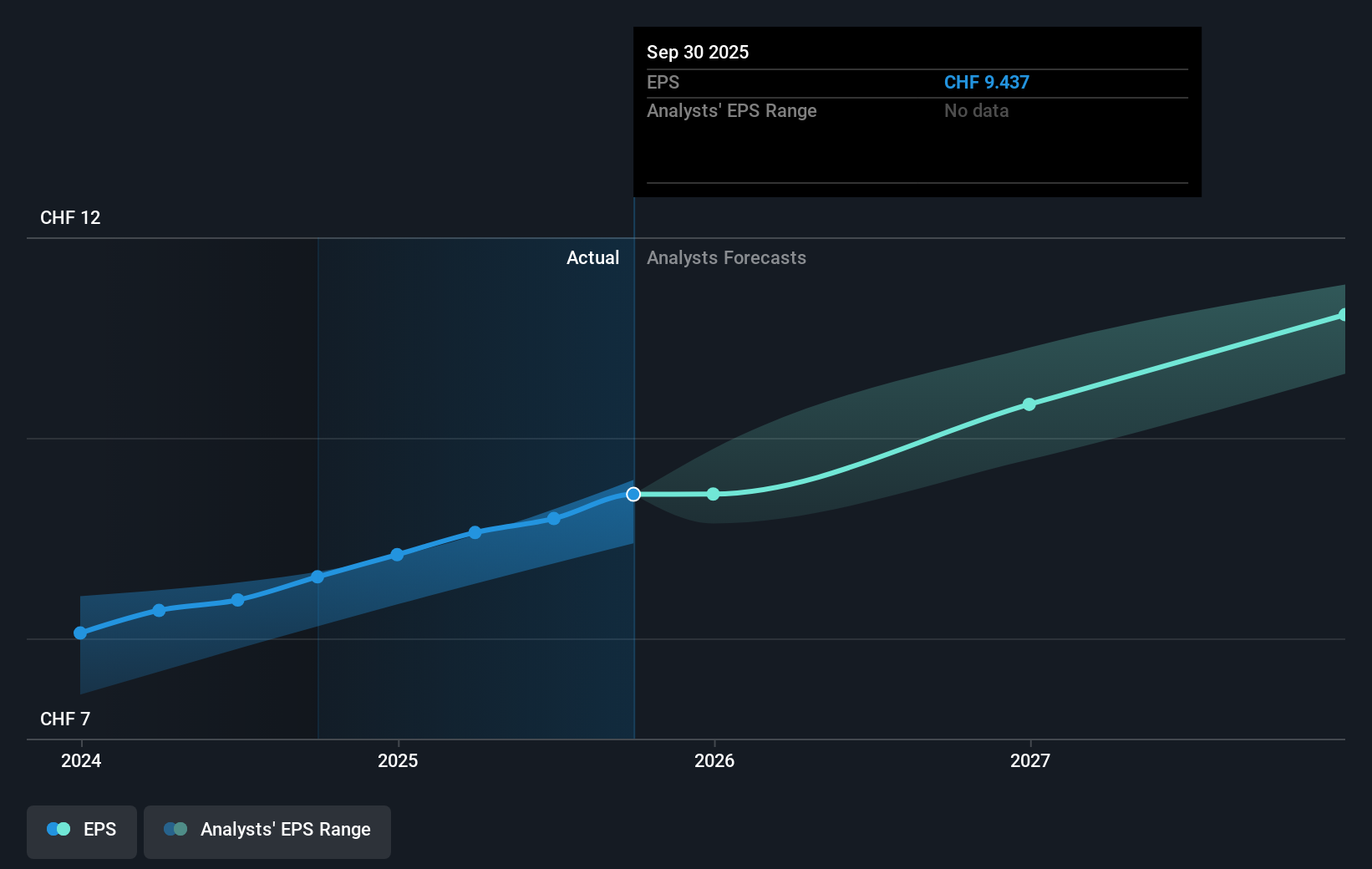Click the No data text for Analysts' EPS Range
The height and width of the screenshot is (869, 1372).
click(976, 110)
